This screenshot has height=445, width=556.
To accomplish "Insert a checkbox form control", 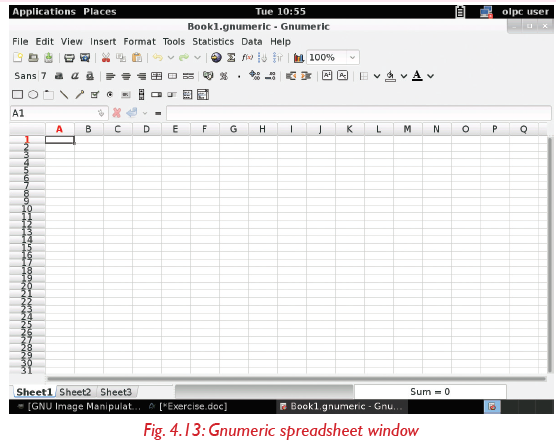I will point(95,95).
